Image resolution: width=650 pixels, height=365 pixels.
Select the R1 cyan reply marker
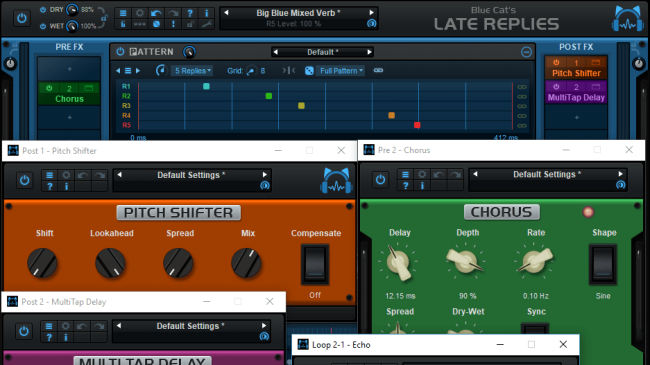click(206, 86)
